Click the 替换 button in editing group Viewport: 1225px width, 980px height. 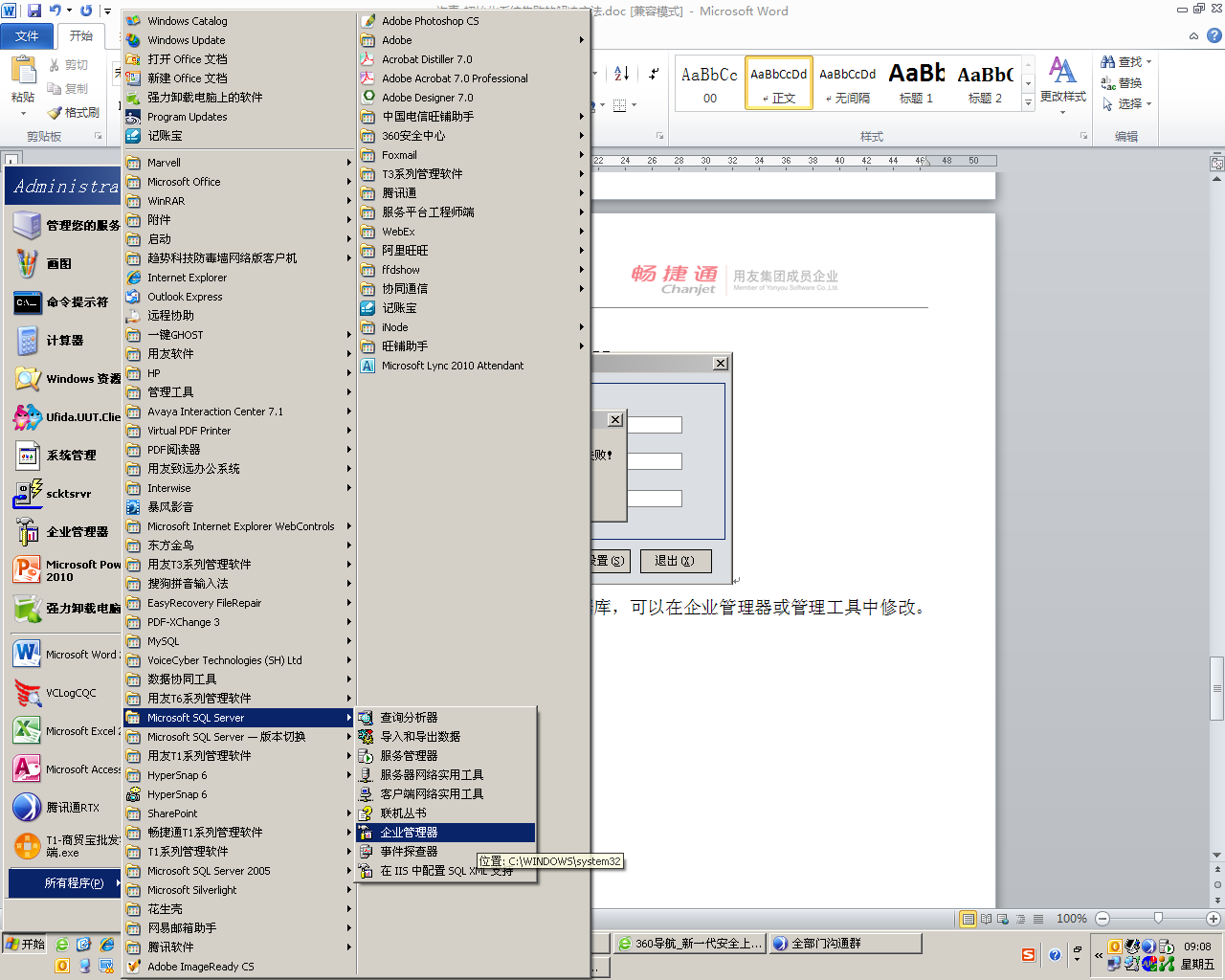click(1122, 83)
